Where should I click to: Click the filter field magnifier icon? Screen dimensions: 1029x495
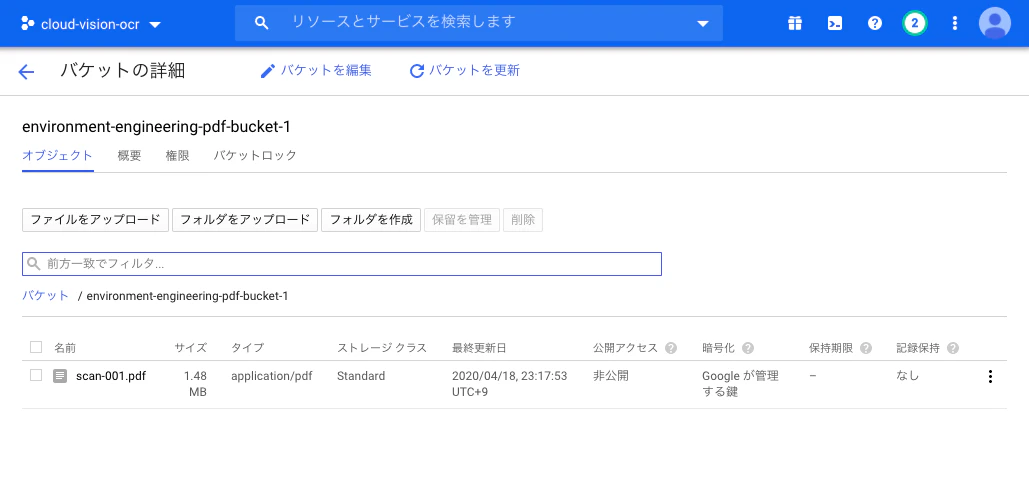tap(34, 264)
